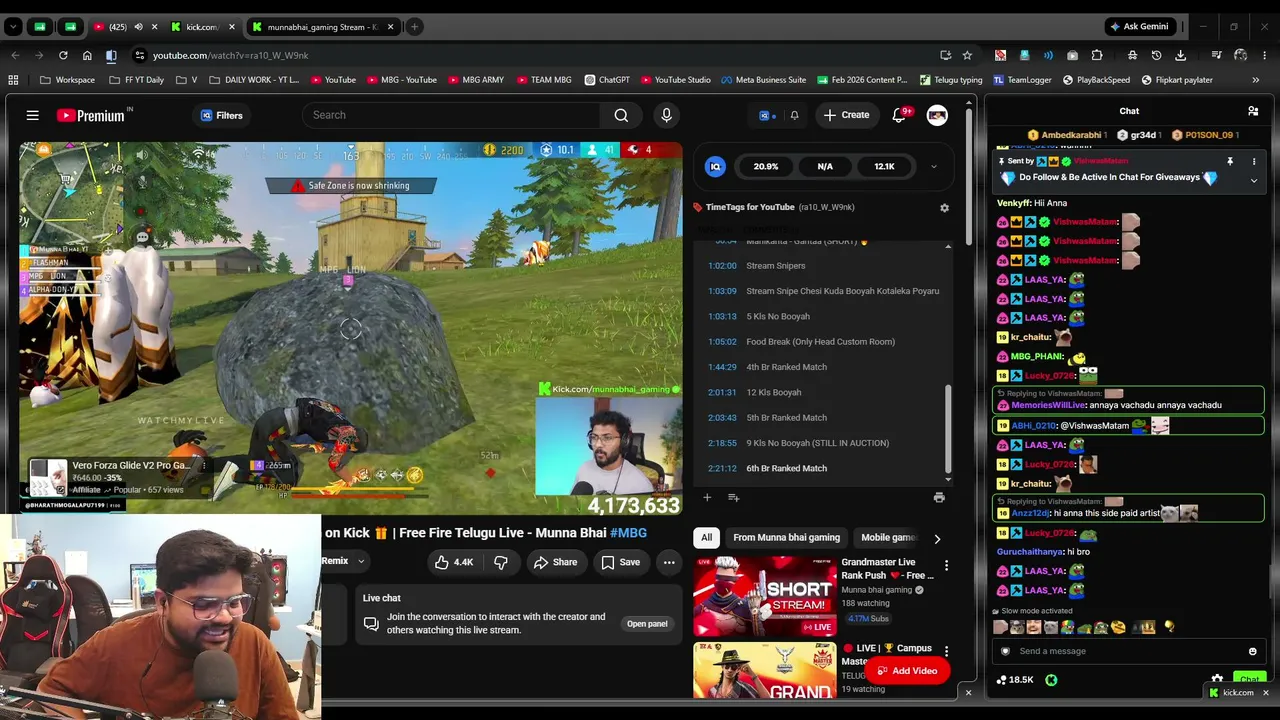Viewport: 1280px width, 720px height.
Task: Open Kick chat settings gear
Action: 1217,680
